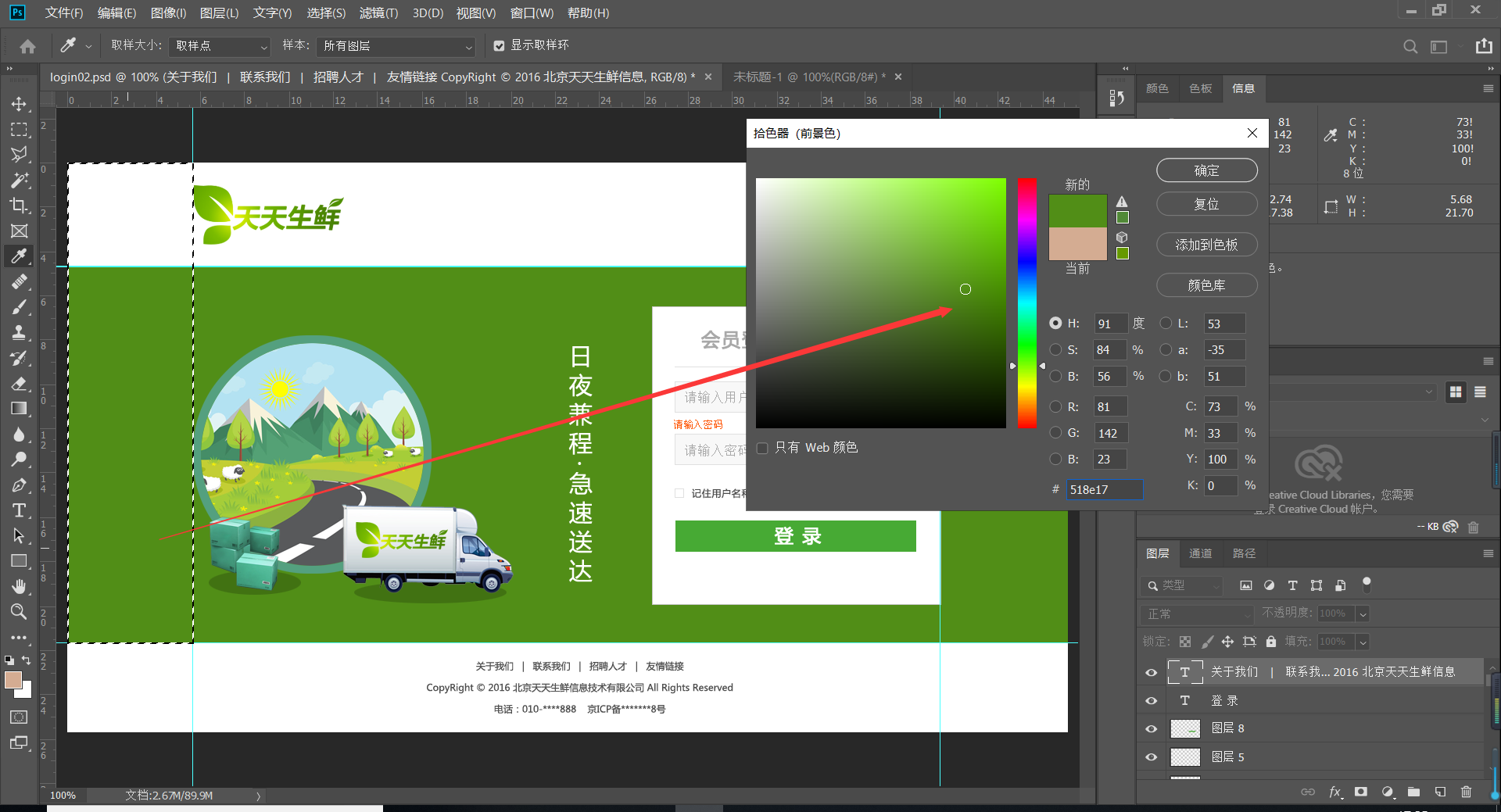
Task: Select the Path Selection tool
Action: click(19, 535)
